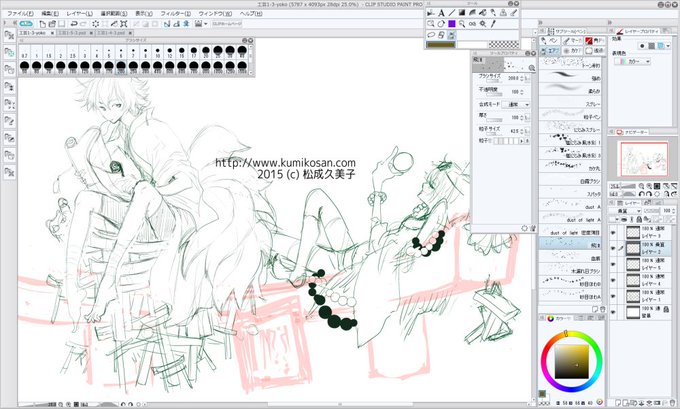The image size is (680, 409).
Task: Click the olive main color swatch in tool palette
Action: [x=441, y=45]
